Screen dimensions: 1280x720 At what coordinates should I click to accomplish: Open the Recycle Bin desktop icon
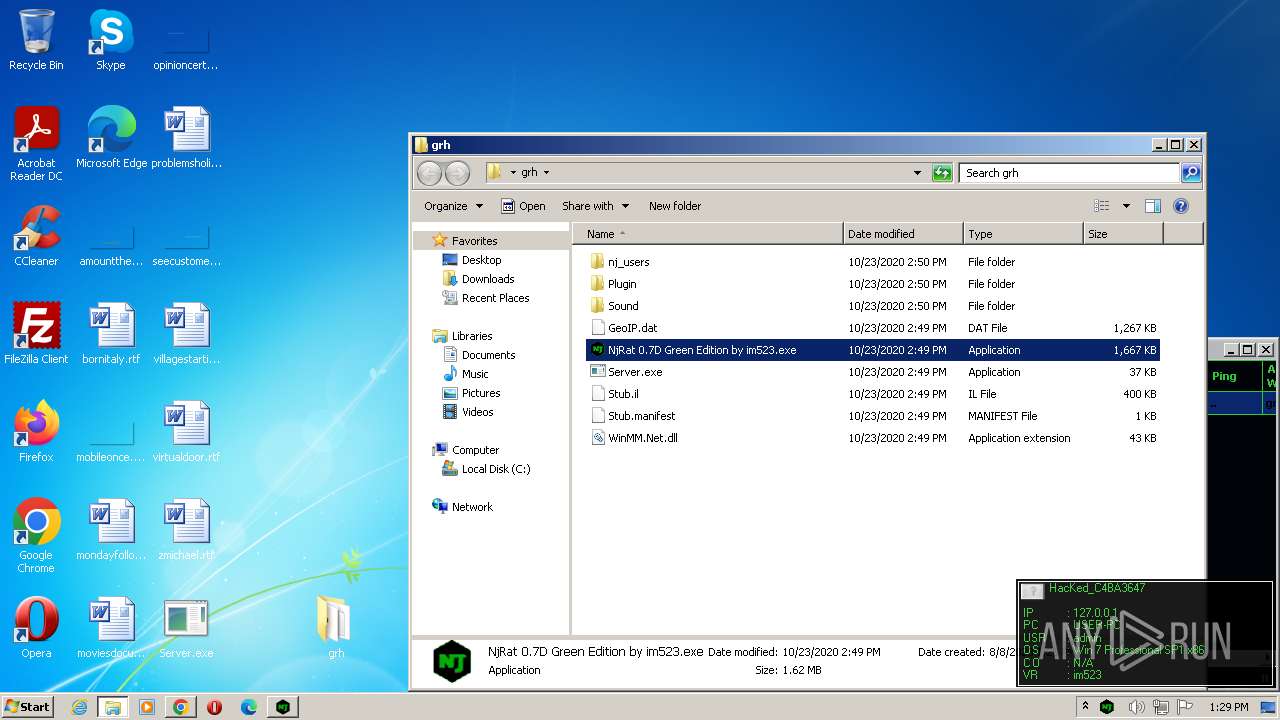click(x=36, y=40)
